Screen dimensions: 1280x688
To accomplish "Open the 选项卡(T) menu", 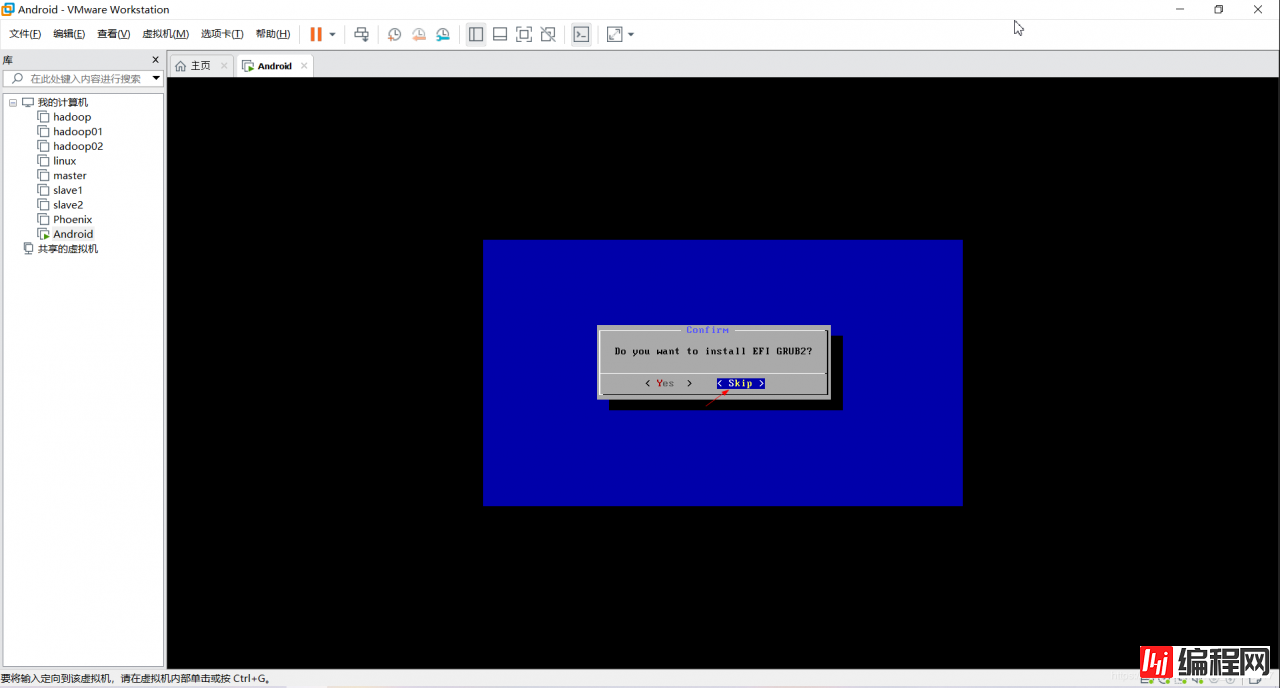I will (x=222, y=34).
